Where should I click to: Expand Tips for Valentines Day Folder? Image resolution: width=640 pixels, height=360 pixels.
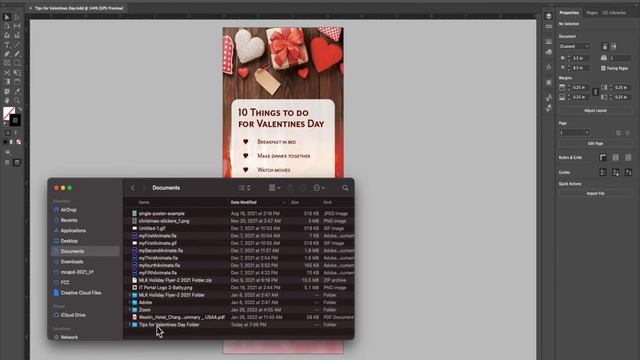pyautogui.click(x=130, y=324)
